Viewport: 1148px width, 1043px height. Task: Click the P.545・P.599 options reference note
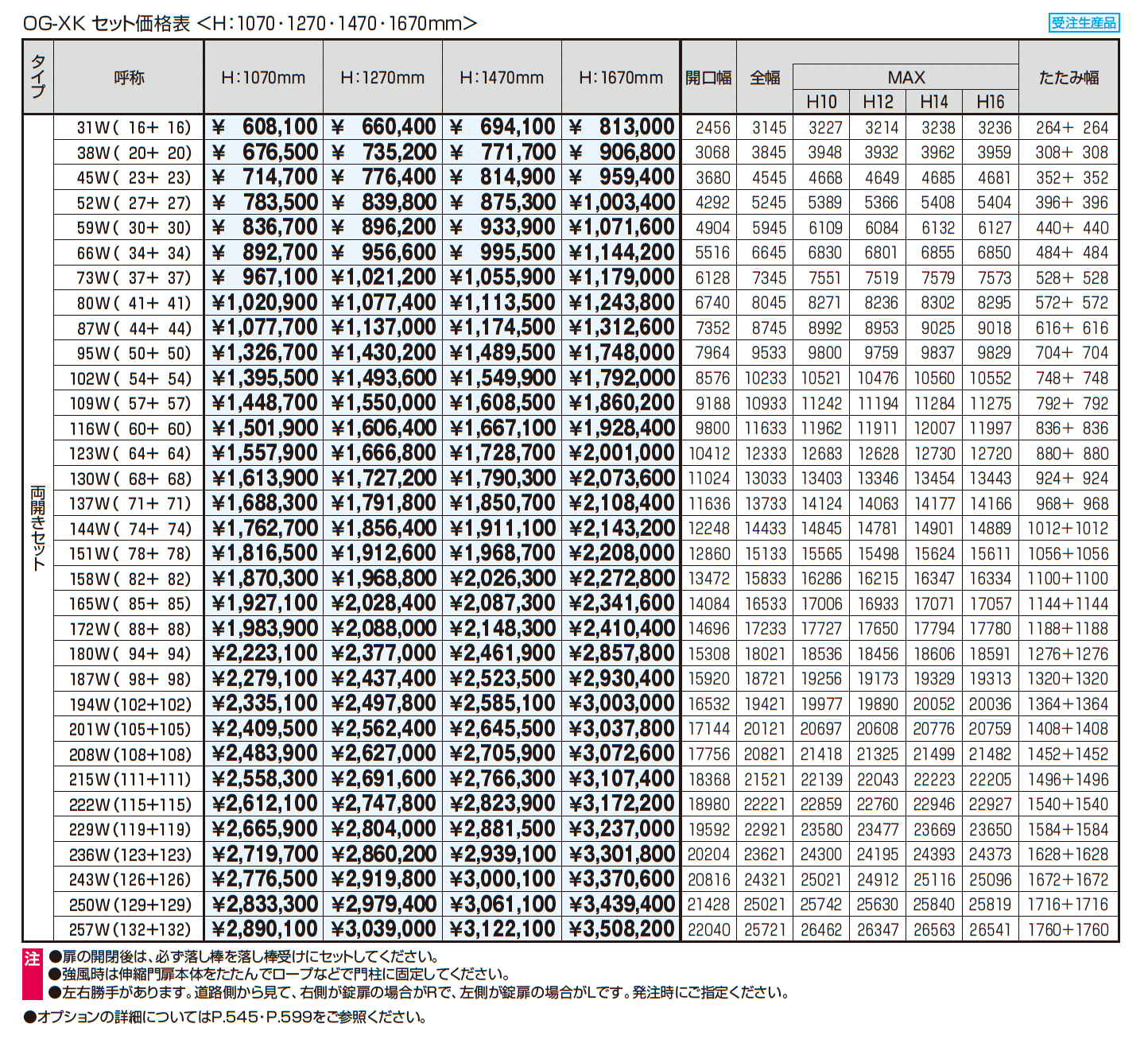click(225, 1017)
